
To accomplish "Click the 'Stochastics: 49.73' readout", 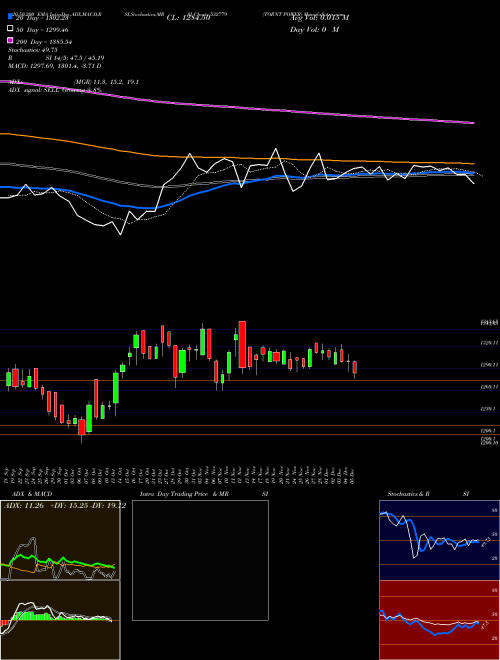I will coord(32,50).
